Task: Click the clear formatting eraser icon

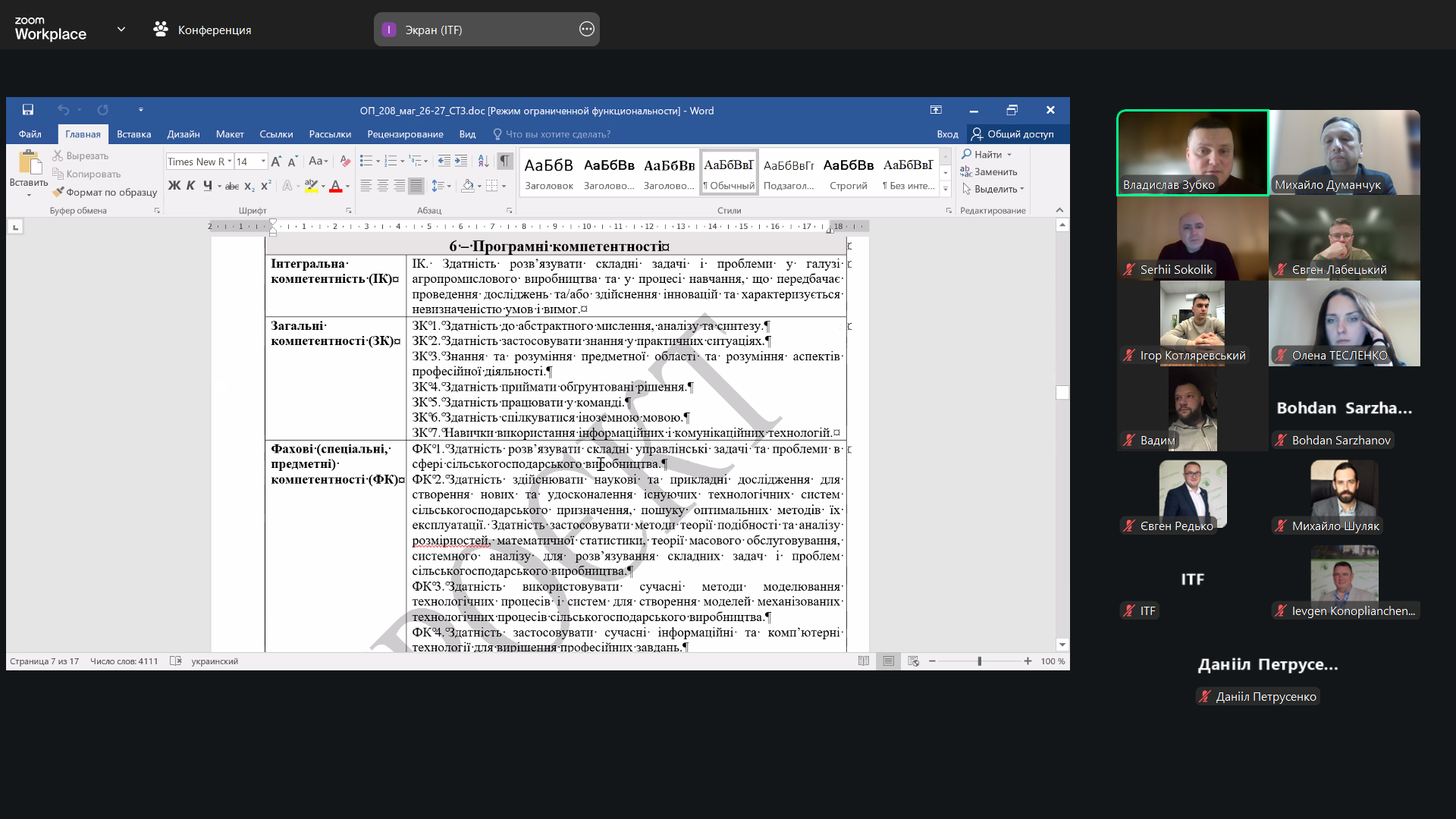Action: pyautogui.click(x=345, y=162)
